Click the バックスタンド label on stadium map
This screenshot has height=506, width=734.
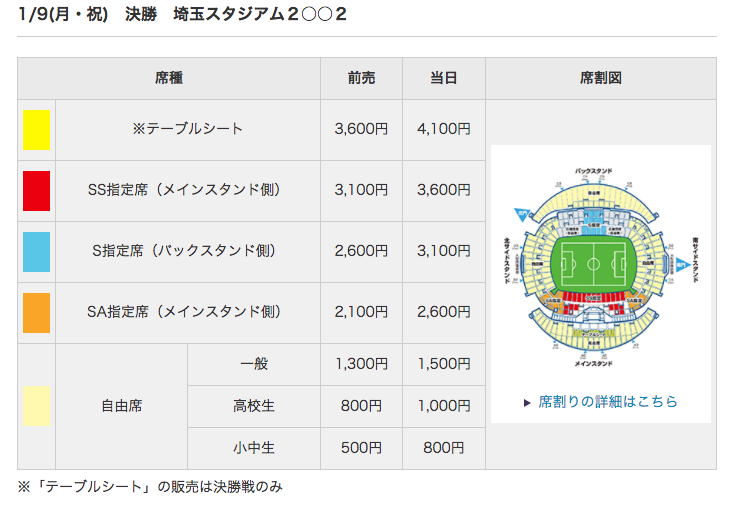594,171
